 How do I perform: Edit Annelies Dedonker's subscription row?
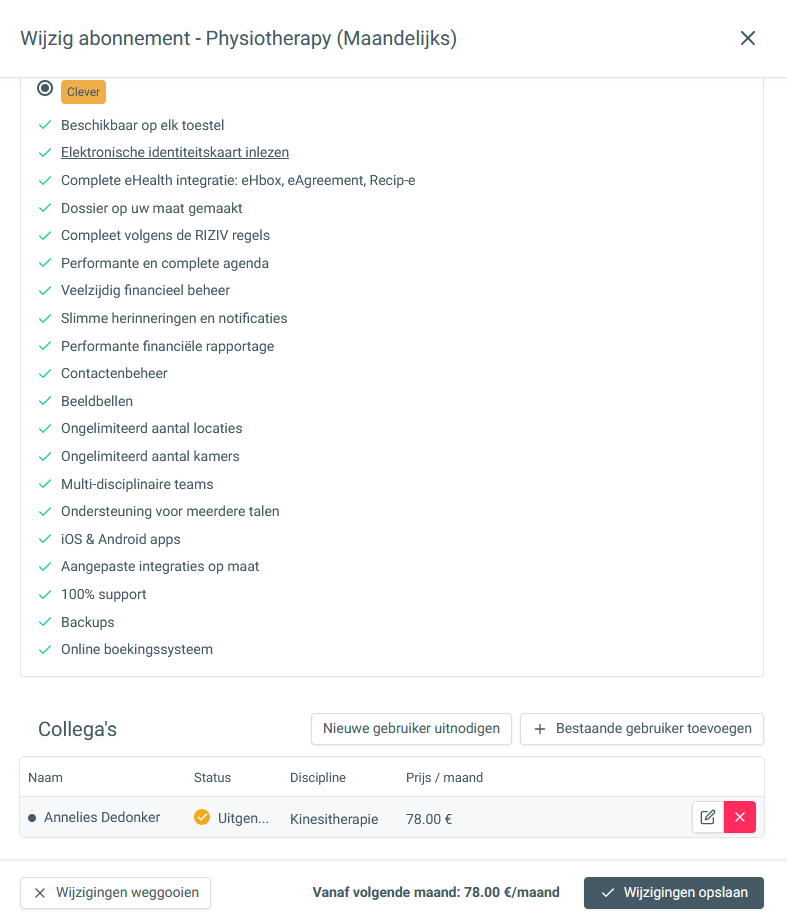tap(708, 817)
